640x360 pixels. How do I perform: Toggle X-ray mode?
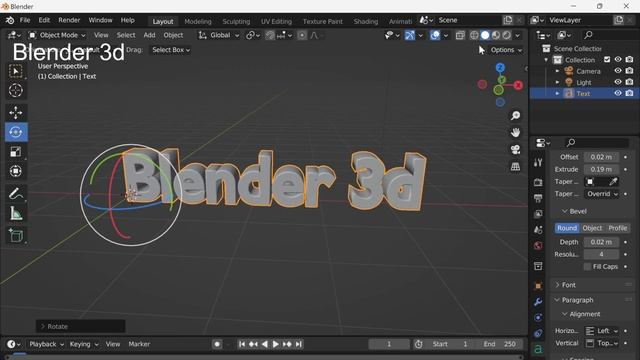pos(460,36)
